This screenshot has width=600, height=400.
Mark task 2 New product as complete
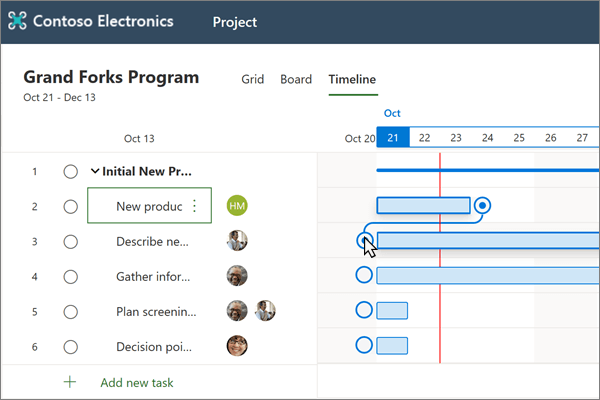tap(70, 207)
